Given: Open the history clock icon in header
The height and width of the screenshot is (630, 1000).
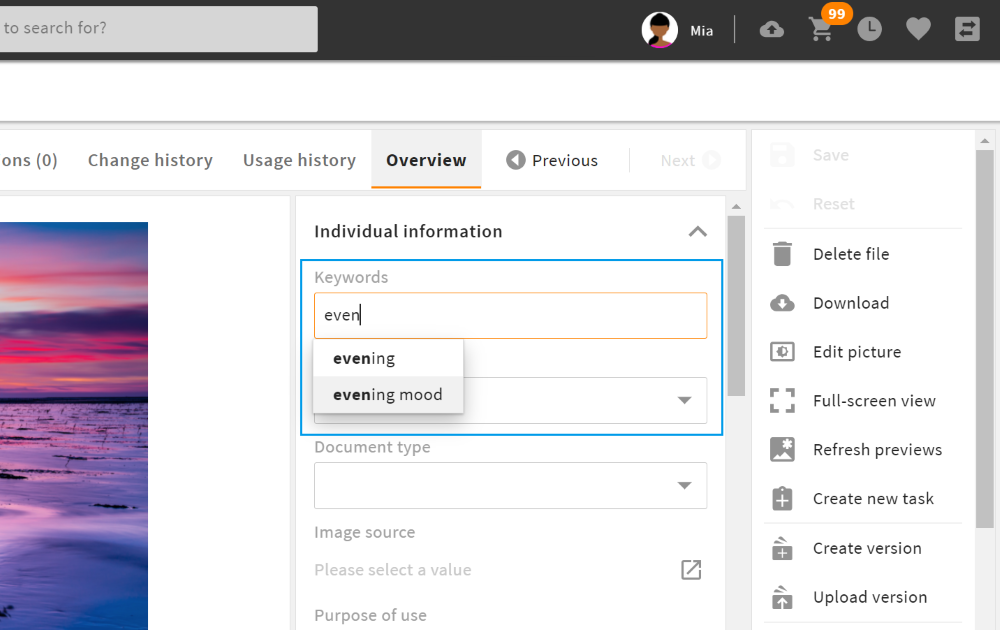Looking at the screenshot, I should 869,30.
